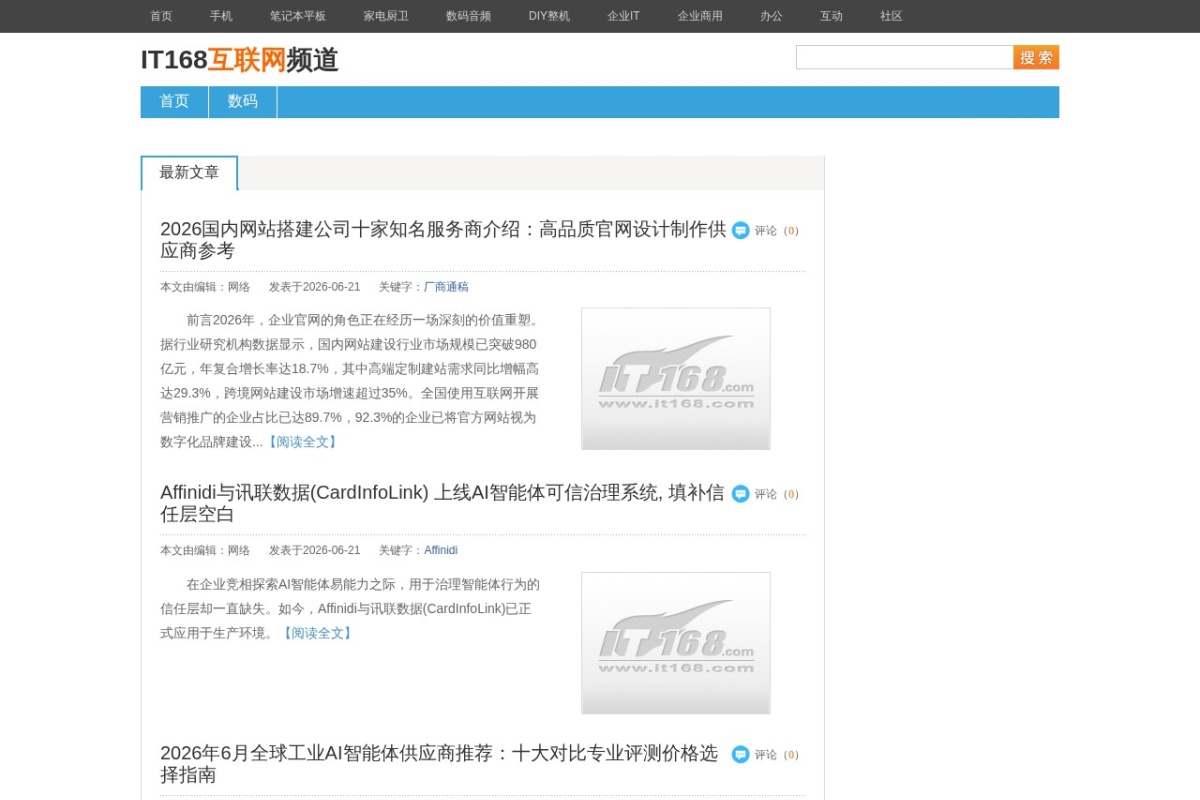Click keyword link Affinidi
1200x800 pixels.
click(441, 550)
